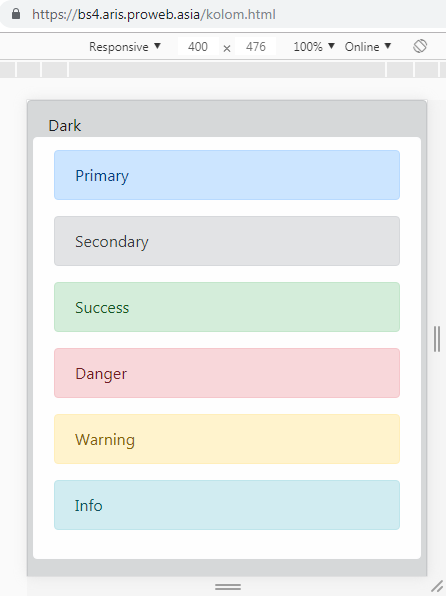Click the blue Primary alert box
The width and height of the screenshot is (446, 596).
coord(227,175)
